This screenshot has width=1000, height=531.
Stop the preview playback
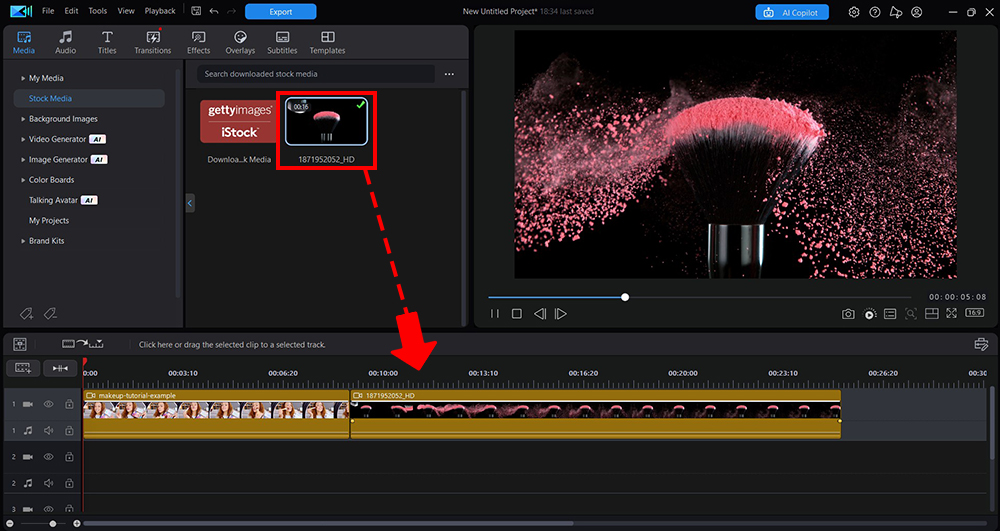coord(517,314)
